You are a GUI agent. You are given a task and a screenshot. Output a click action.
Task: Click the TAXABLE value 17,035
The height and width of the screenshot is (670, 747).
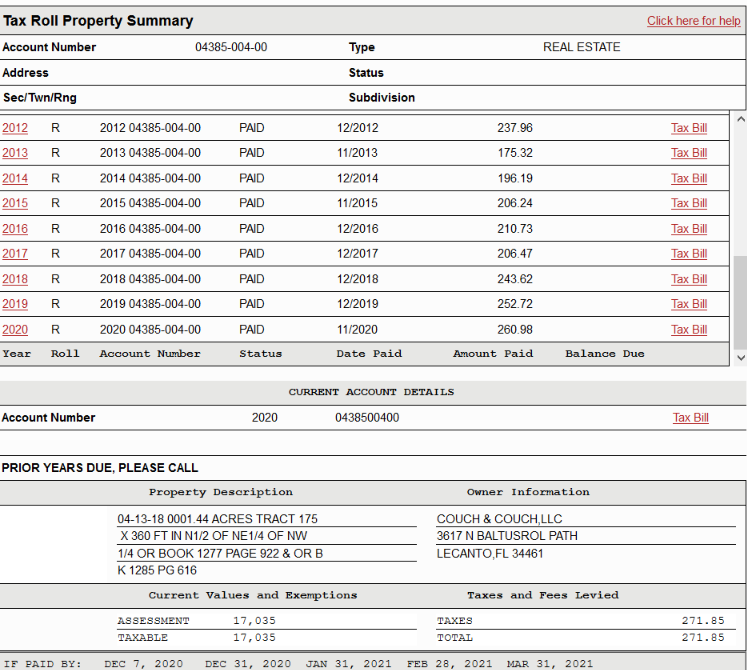[254, 638]
